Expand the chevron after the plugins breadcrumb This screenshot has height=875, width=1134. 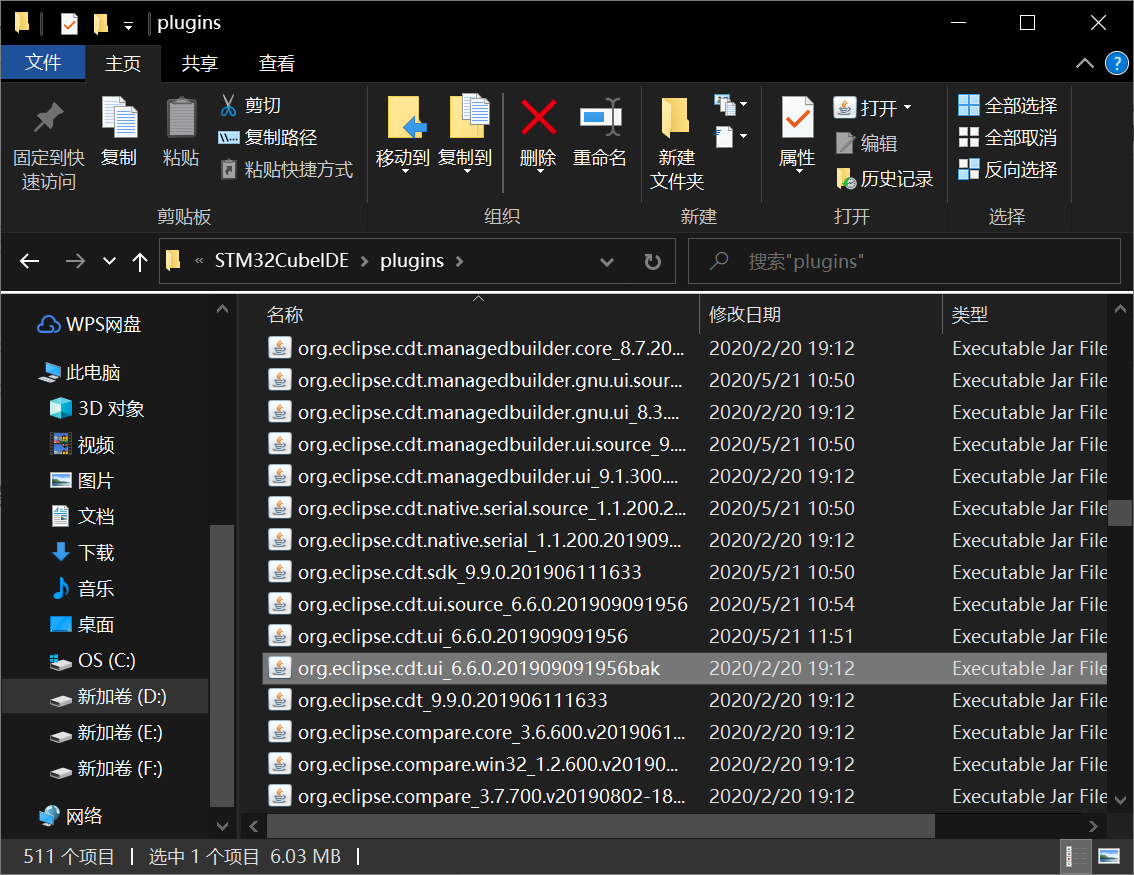pyautogui.click(x=459, y=261)
